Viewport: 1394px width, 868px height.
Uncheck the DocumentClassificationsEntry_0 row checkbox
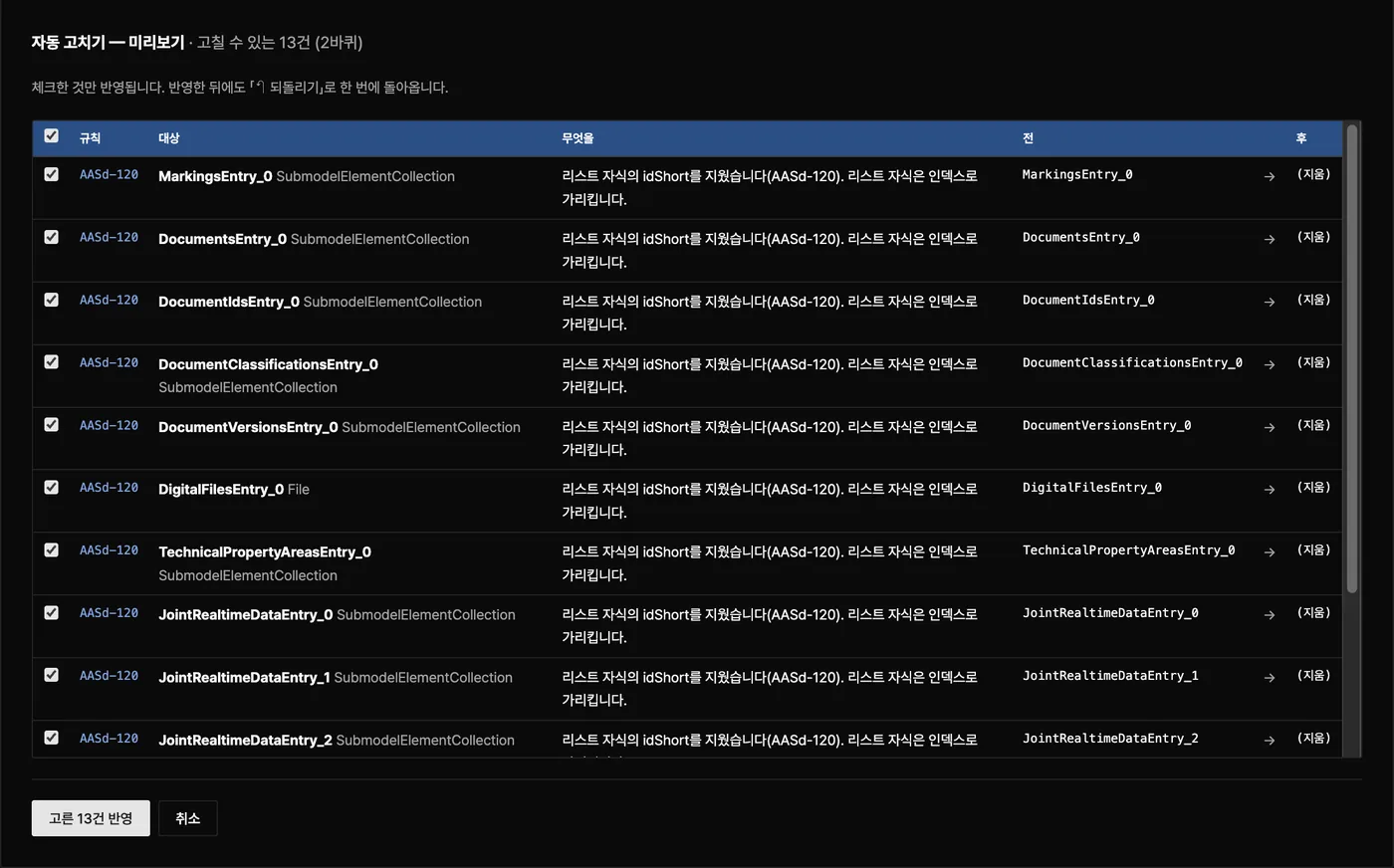coord(52,362)
